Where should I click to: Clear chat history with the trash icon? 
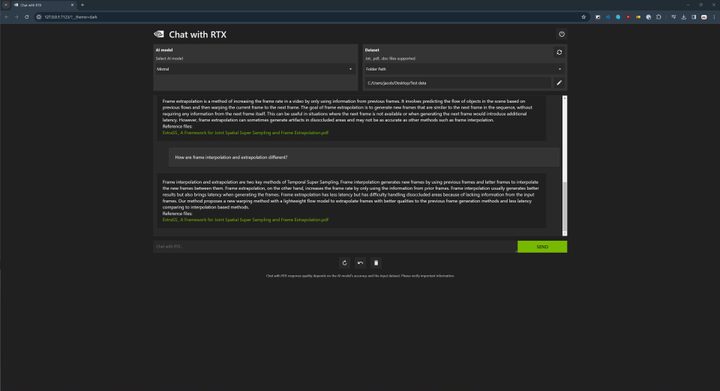point(376,263)
